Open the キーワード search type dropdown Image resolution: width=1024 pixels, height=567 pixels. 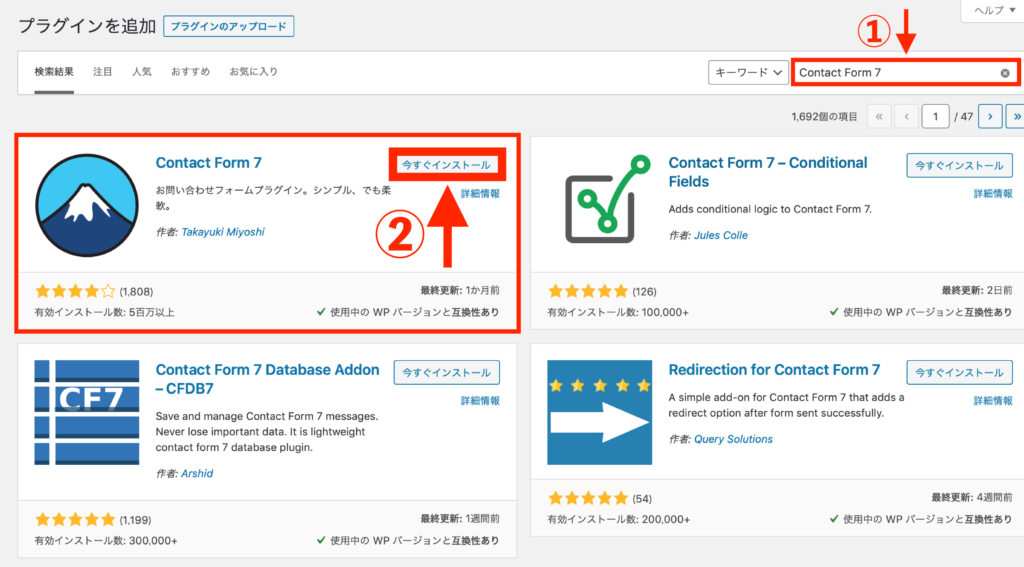(748, 73)
